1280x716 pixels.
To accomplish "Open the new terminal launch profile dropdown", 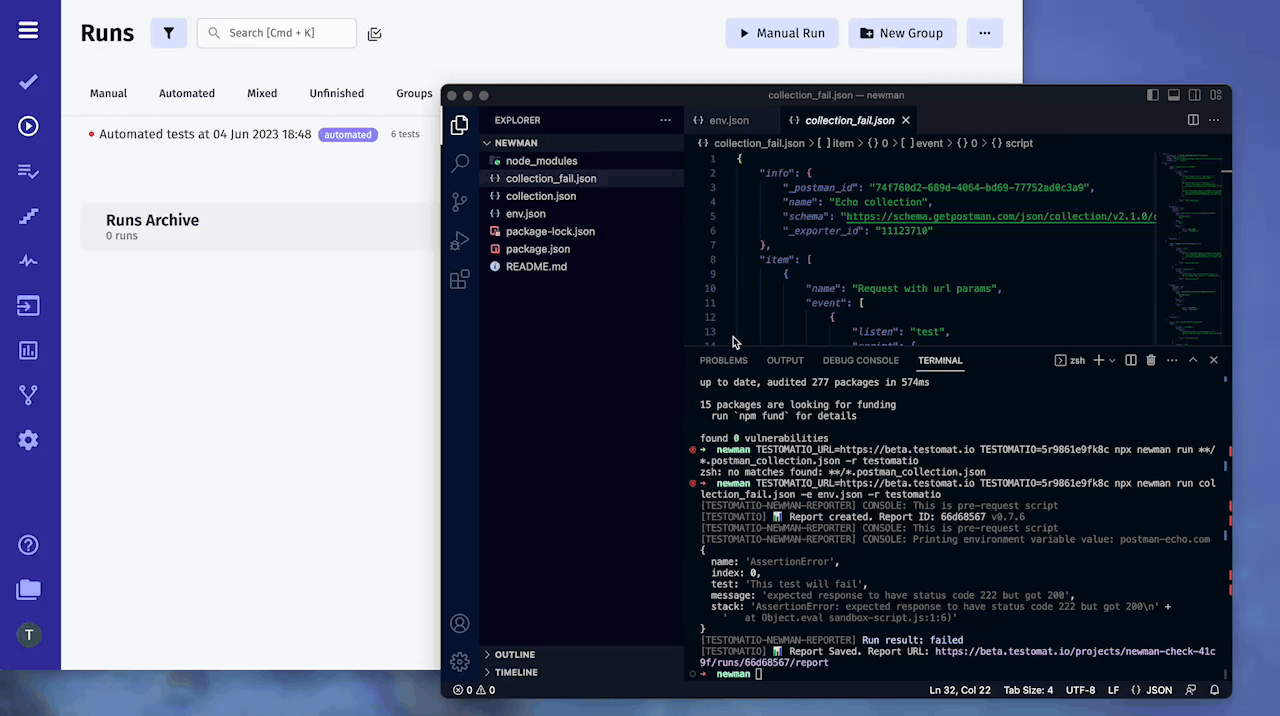I will pos(1112,360).
